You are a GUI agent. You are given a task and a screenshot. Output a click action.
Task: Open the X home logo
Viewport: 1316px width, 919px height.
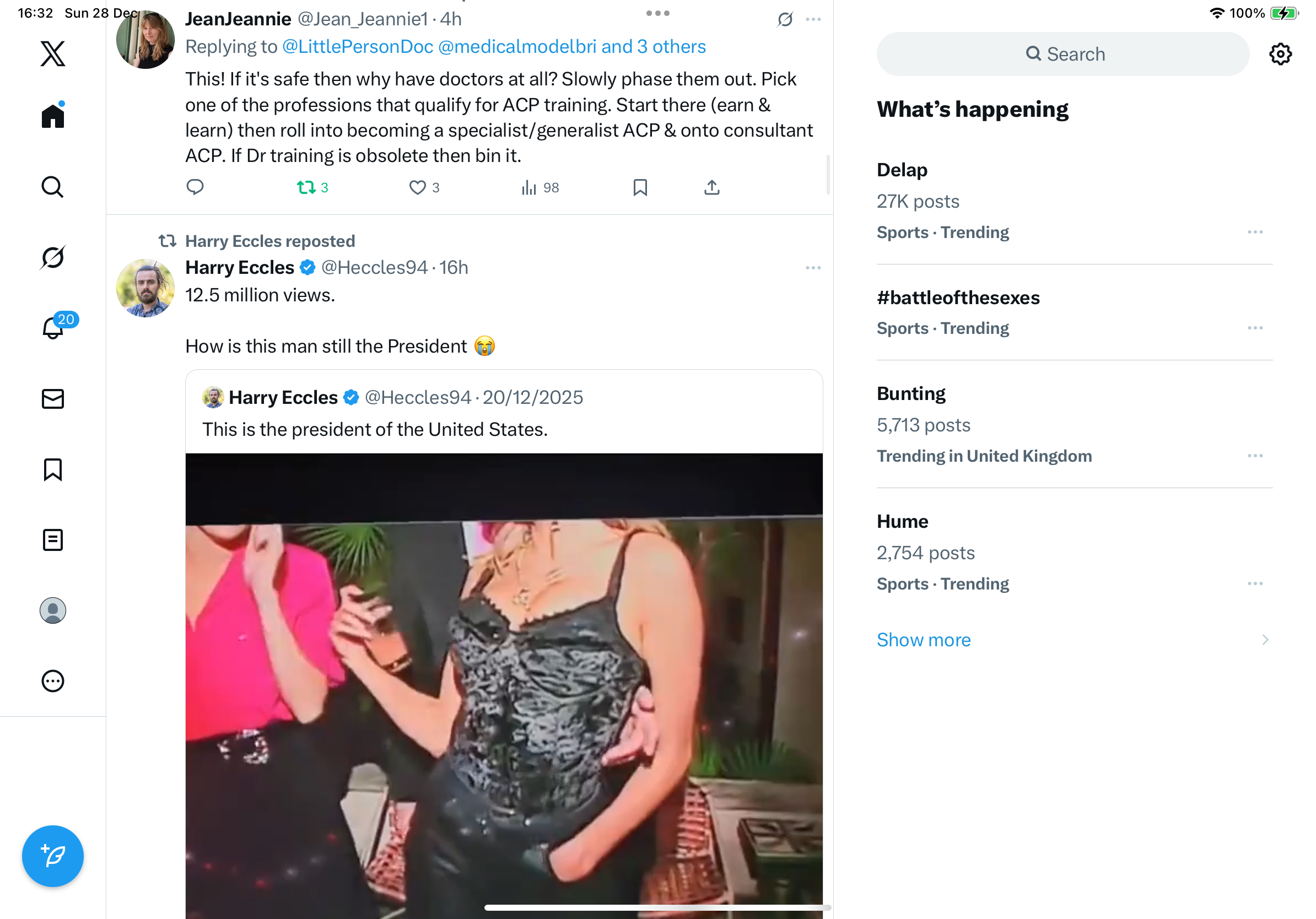(53, 54)
